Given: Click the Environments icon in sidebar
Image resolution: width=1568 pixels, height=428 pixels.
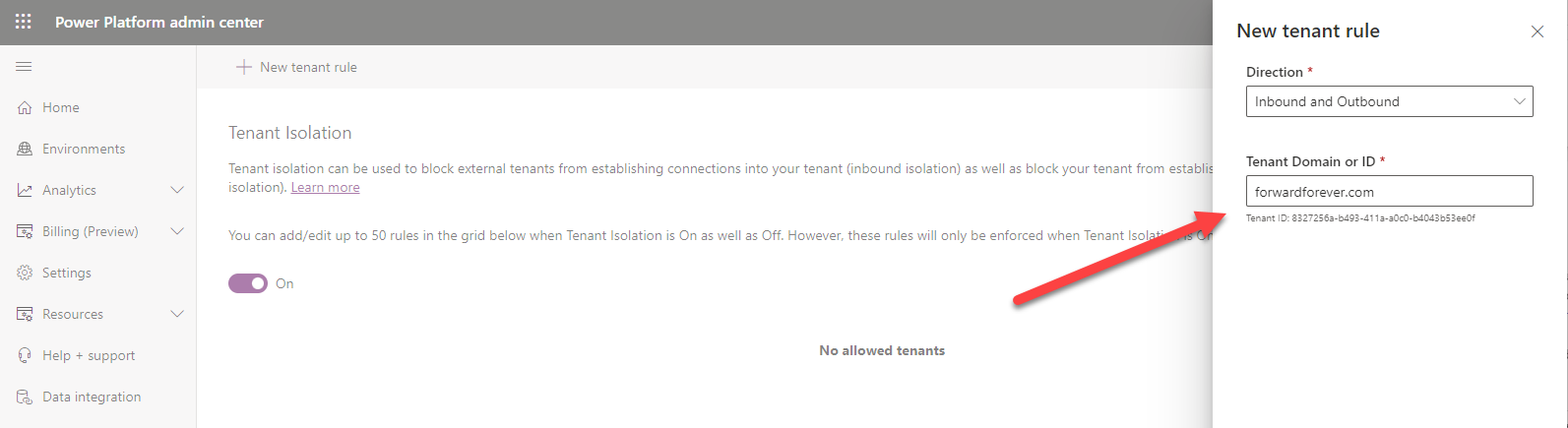Looking at the screenshot, I should pos(25,150).
